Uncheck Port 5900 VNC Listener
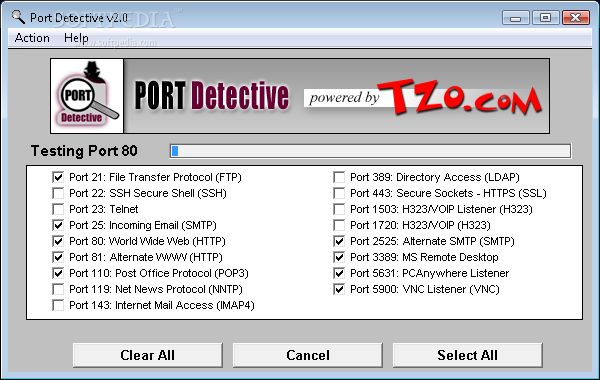This screenshot has width=600, height=380. point(339,289)
